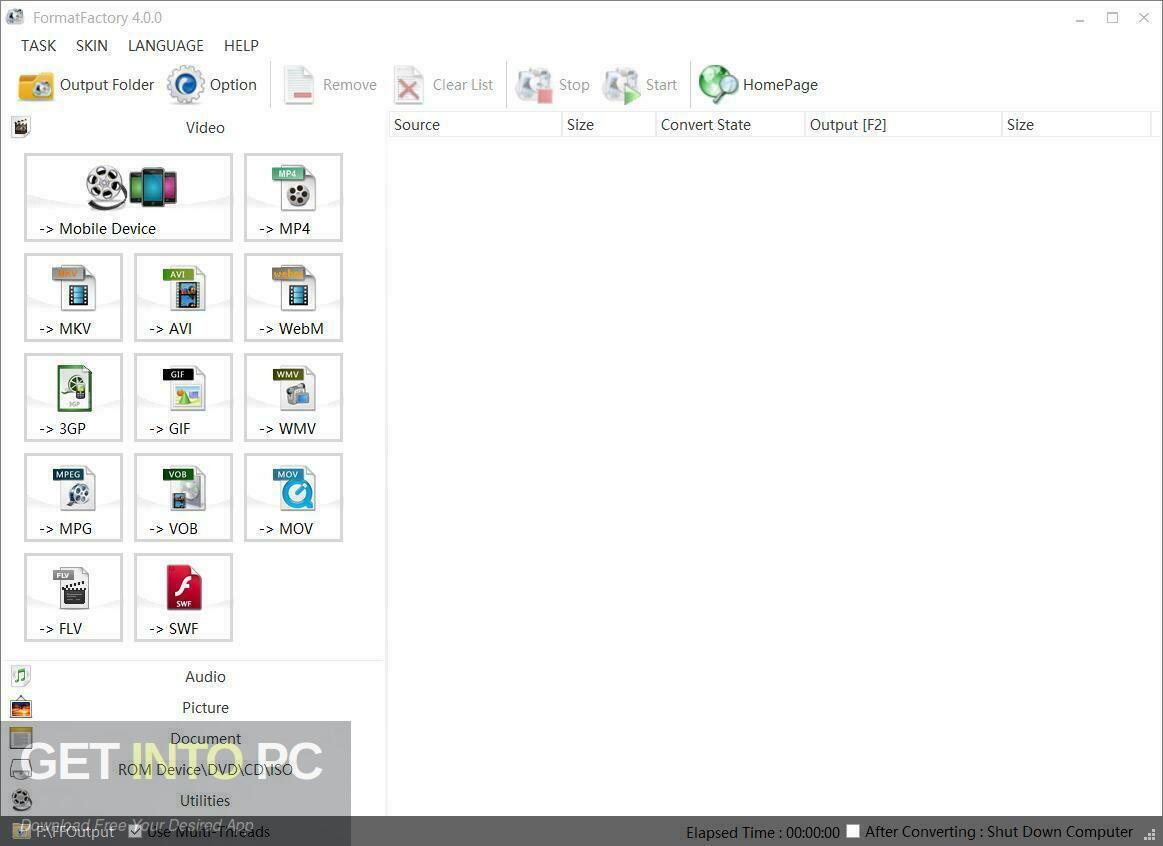
Task: Choose the SWF conversion tile
Action: tap(183, 598)
